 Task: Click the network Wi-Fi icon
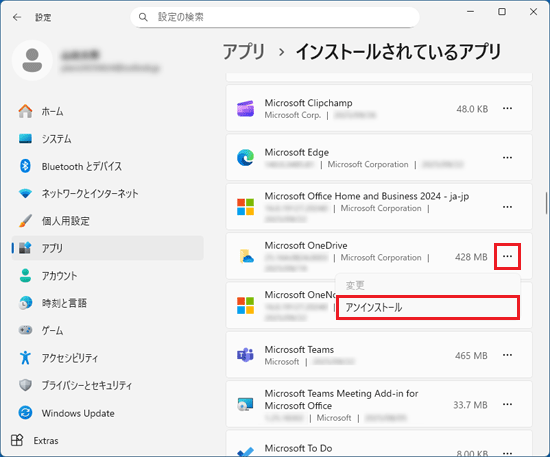[x=25, y=193]
